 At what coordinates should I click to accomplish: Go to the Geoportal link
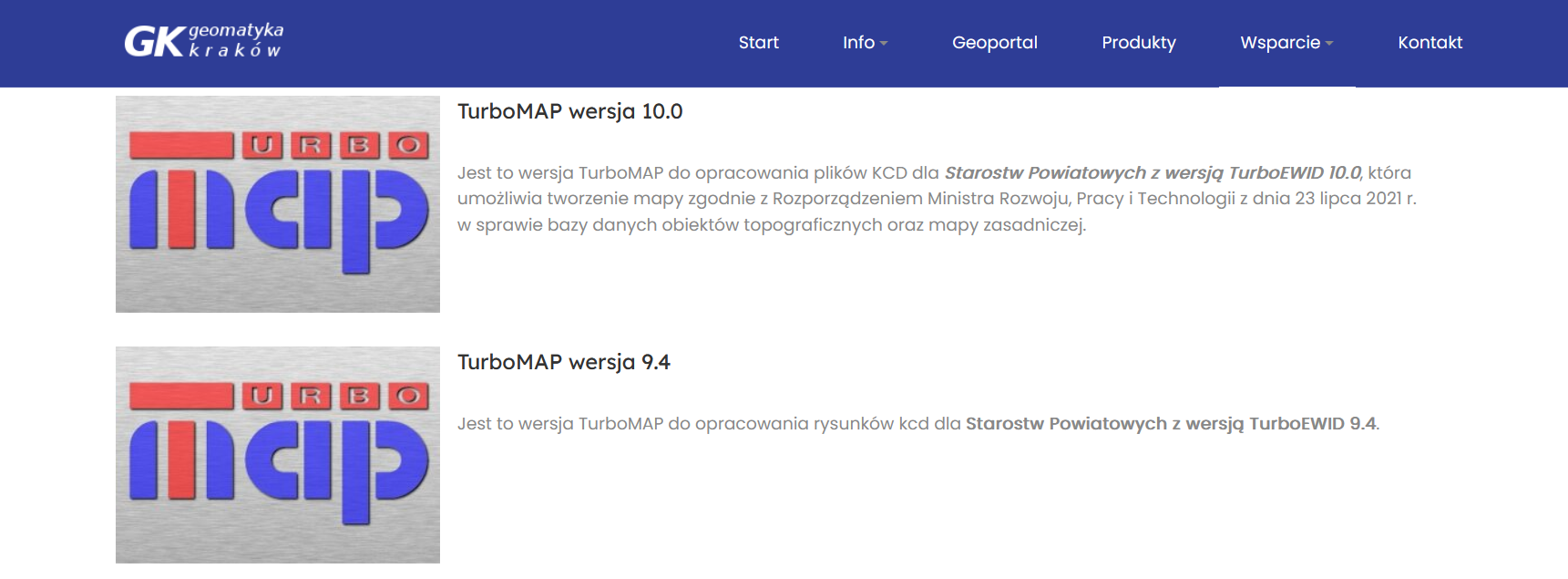pos(995,43)
